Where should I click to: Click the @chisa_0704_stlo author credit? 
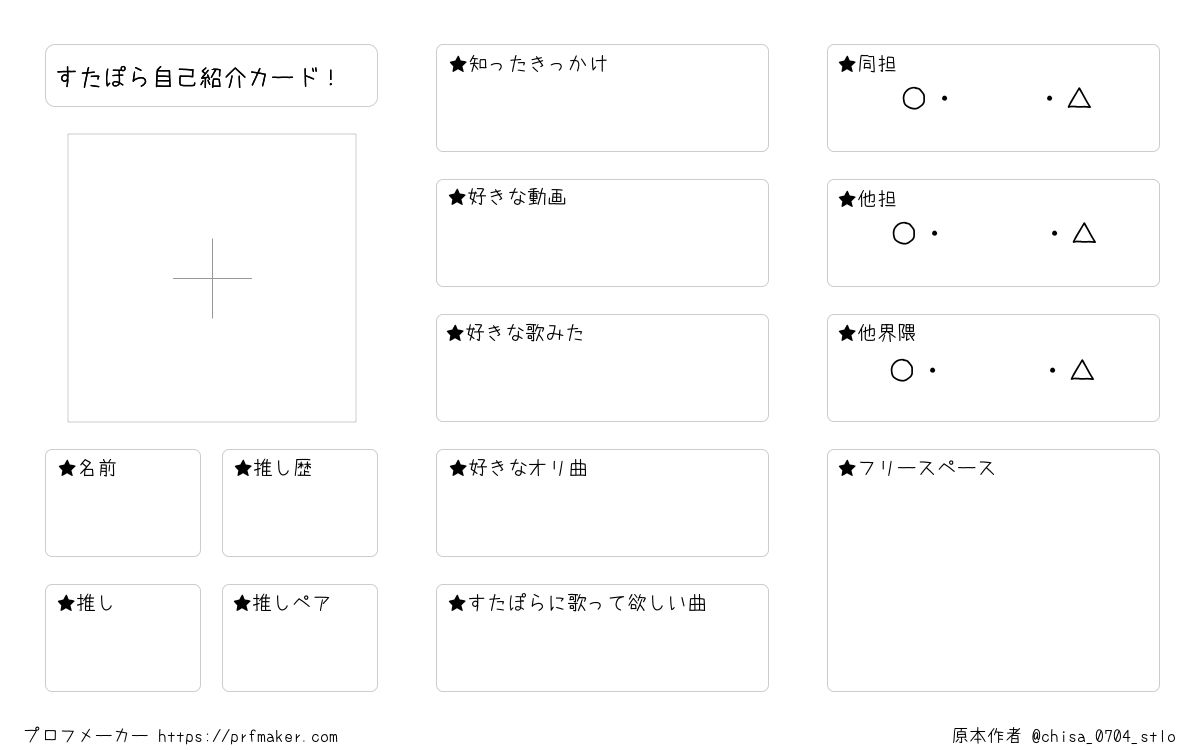[x=1103, y=737]
